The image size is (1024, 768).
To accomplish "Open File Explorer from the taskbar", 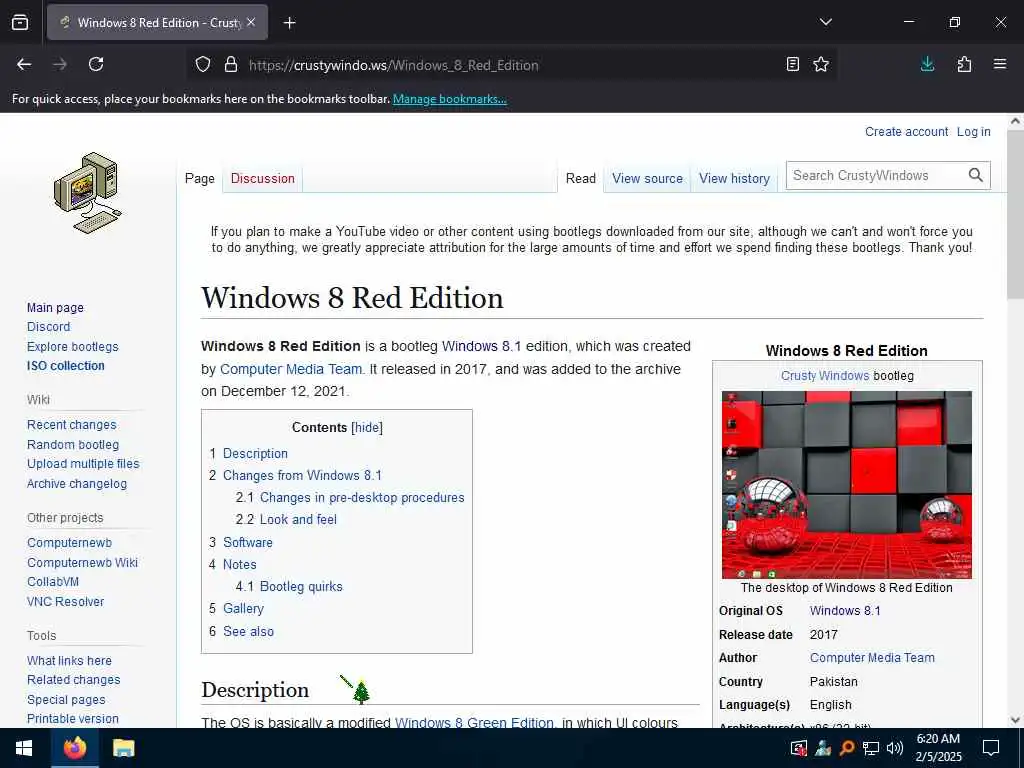I will tap(123, 748).
